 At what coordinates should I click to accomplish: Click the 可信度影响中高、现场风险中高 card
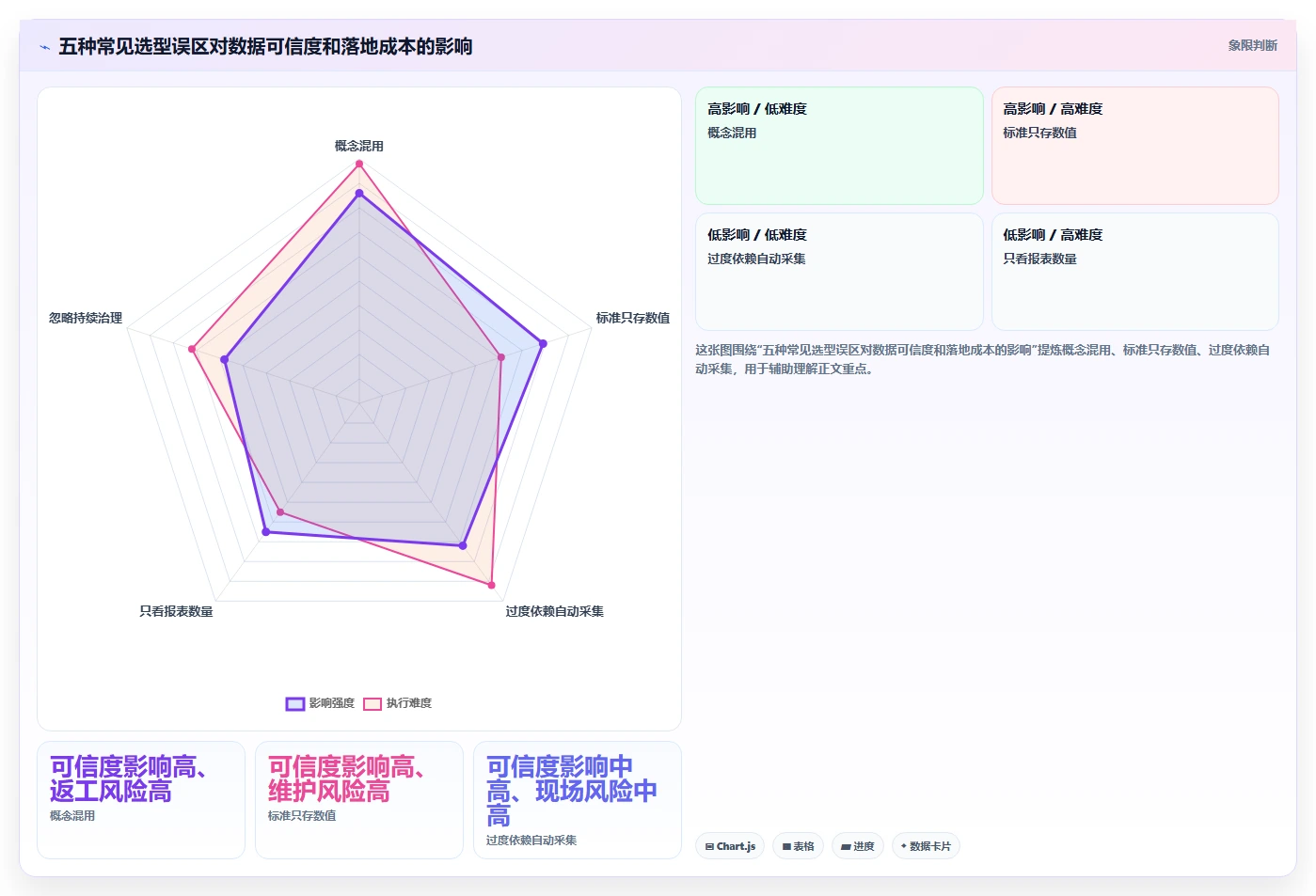pos(578,800)
